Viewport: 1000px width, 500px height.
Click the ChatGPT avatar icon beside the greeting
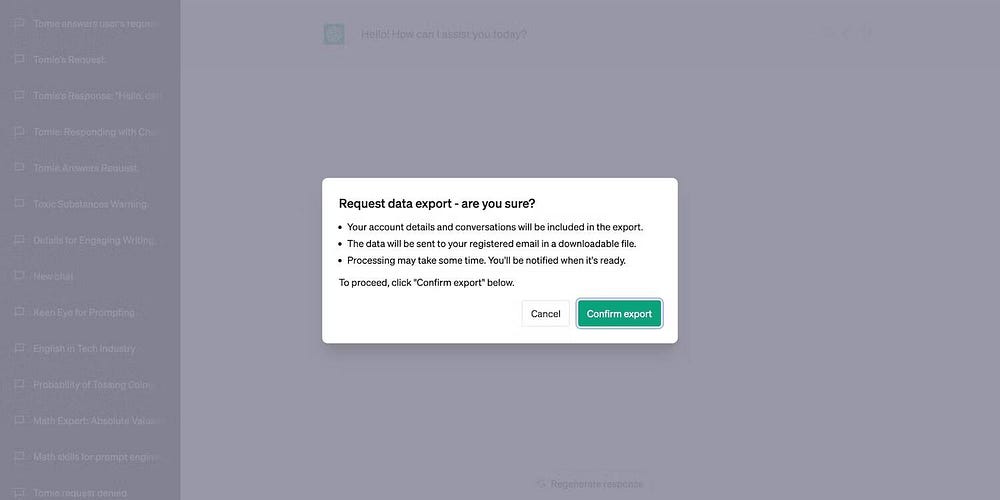point(334,34)
